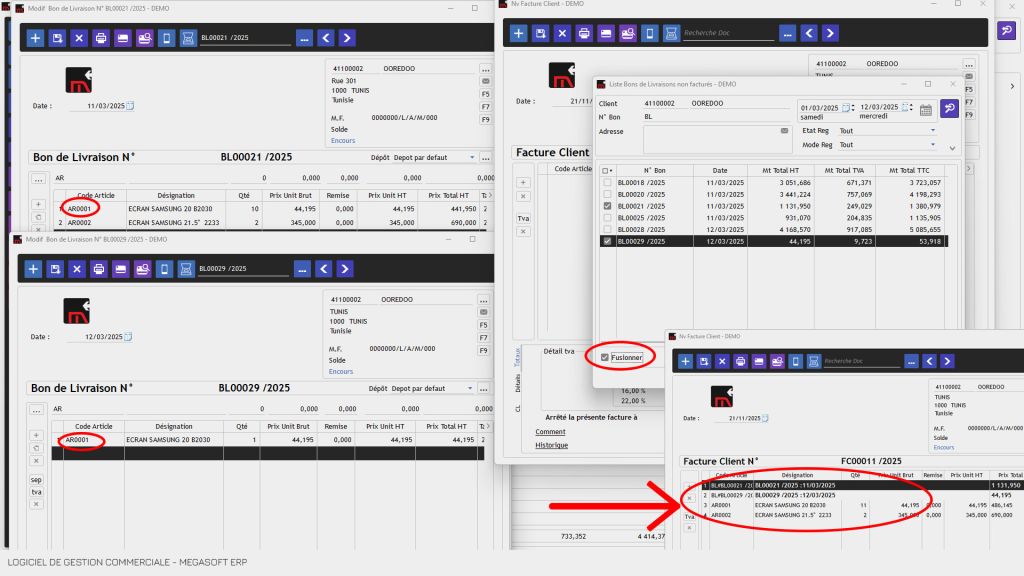Screen dimensions: 1024x576
Task: Open the Dépôt dropdown in BL00029 window
Action: pos(470,389)
